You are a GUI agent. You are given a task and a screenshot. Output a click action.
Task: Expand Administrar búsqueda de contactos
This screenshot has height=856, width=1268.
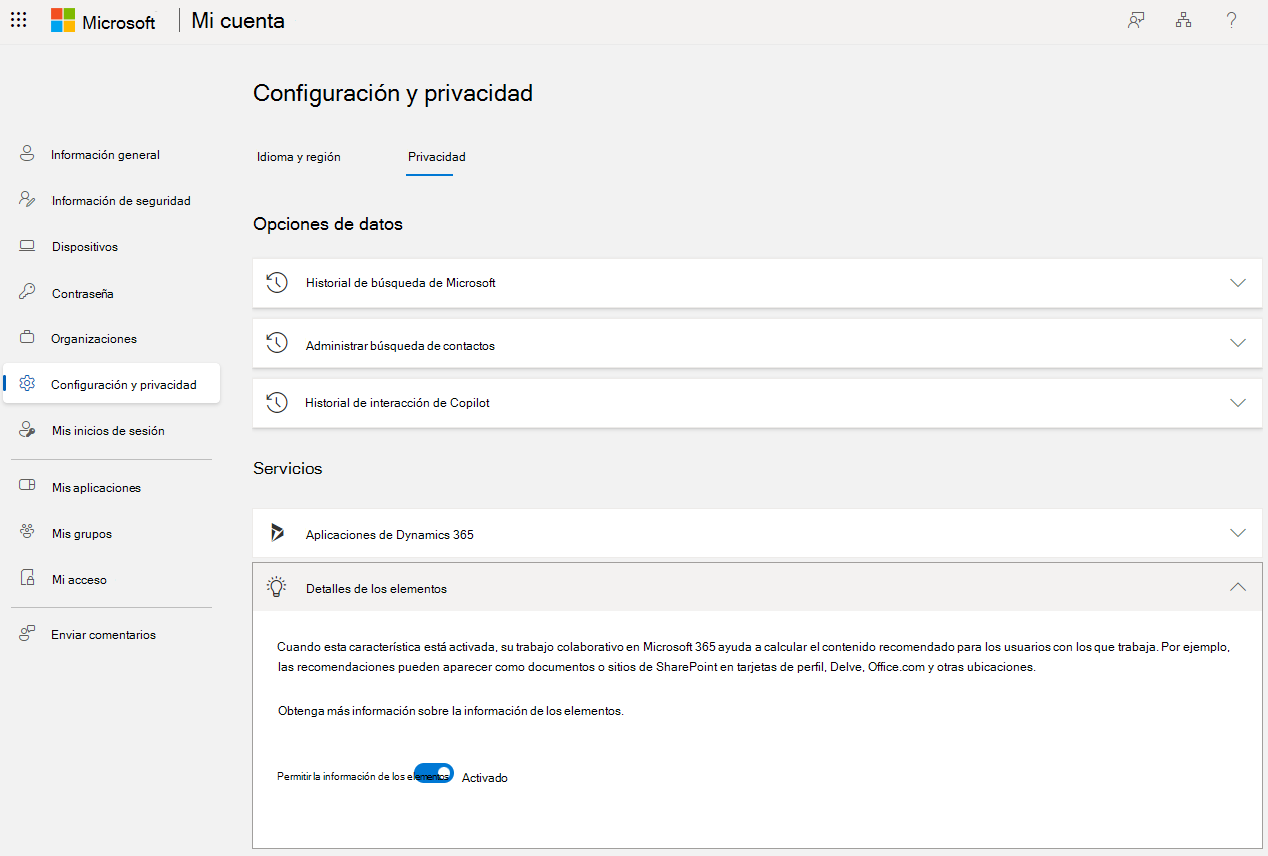(x=1238, y=342)
